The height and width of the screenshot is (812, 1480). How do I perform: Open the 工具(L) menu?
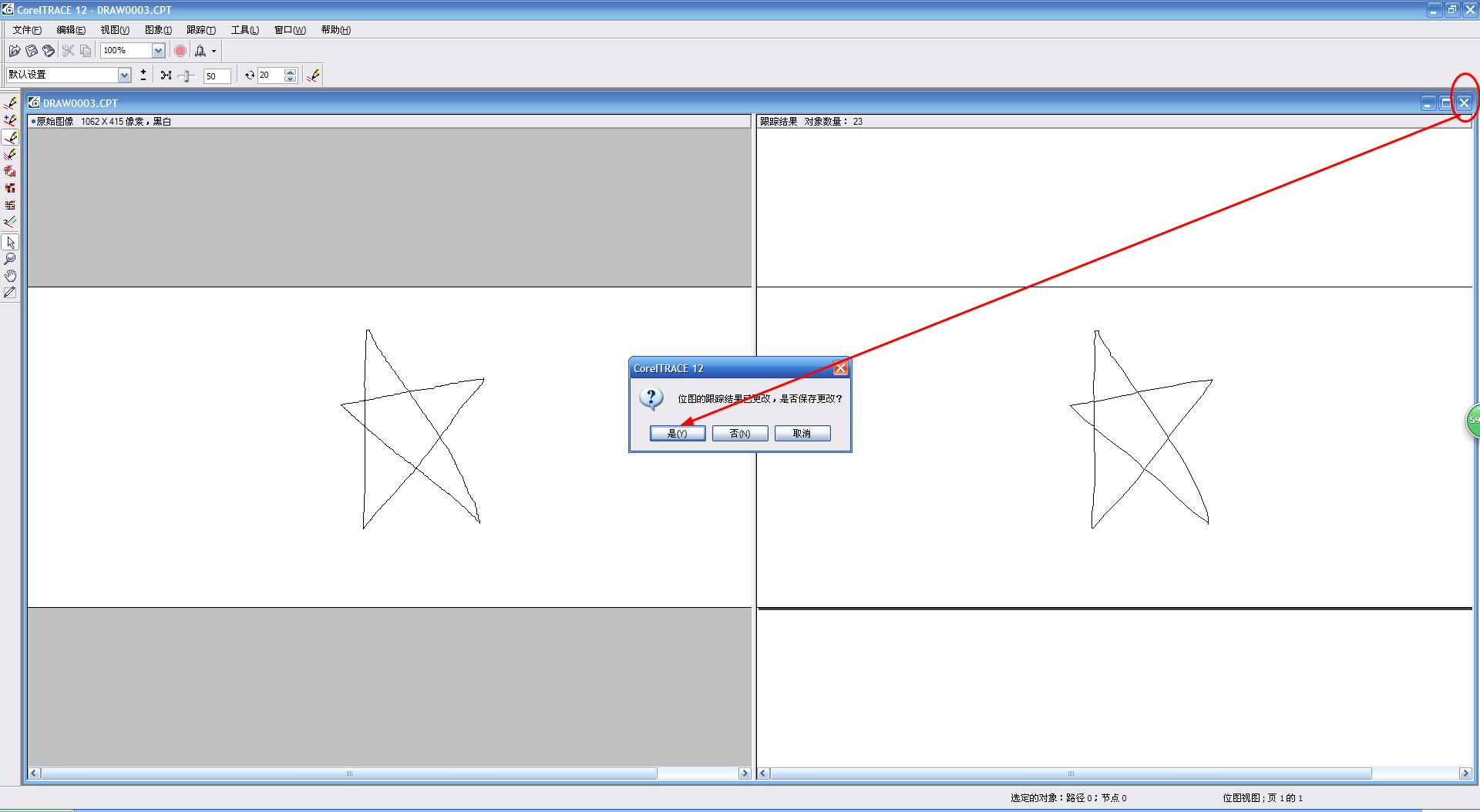[x=245, y=30]
